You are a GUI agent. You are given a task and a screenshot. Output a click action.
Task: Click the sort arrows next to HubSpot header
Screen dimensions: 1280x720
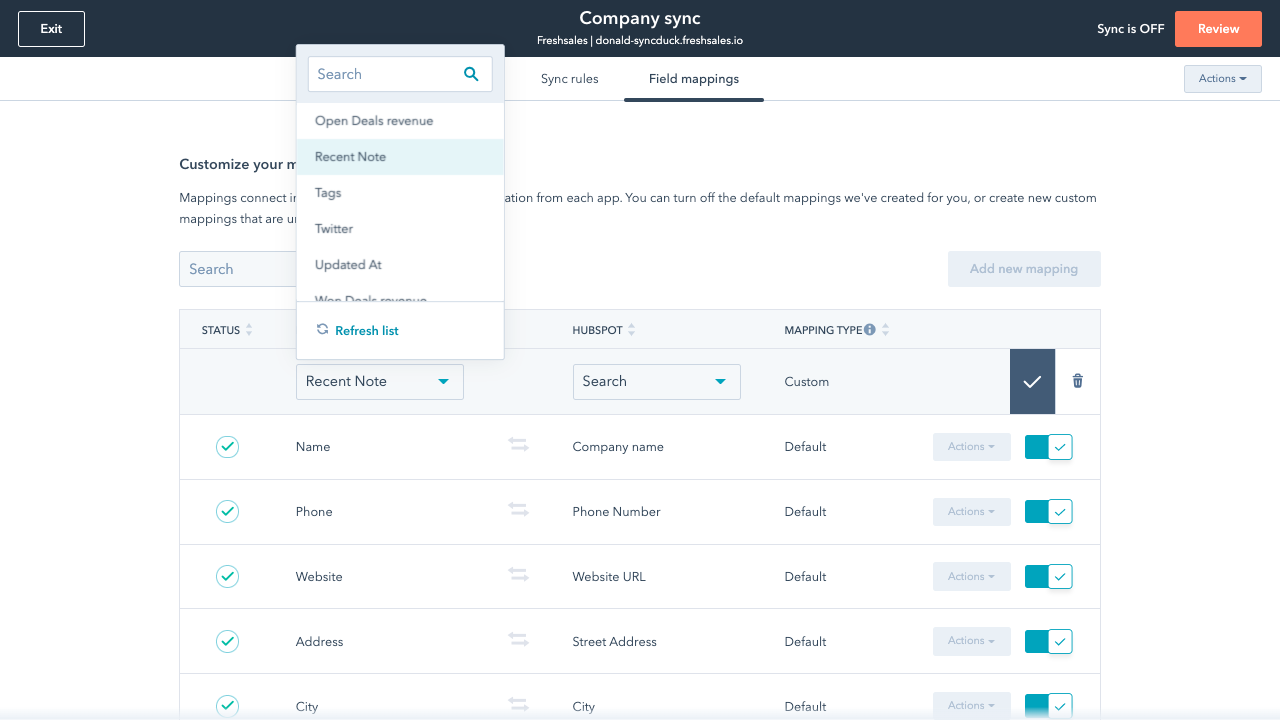tap(632, 330)
